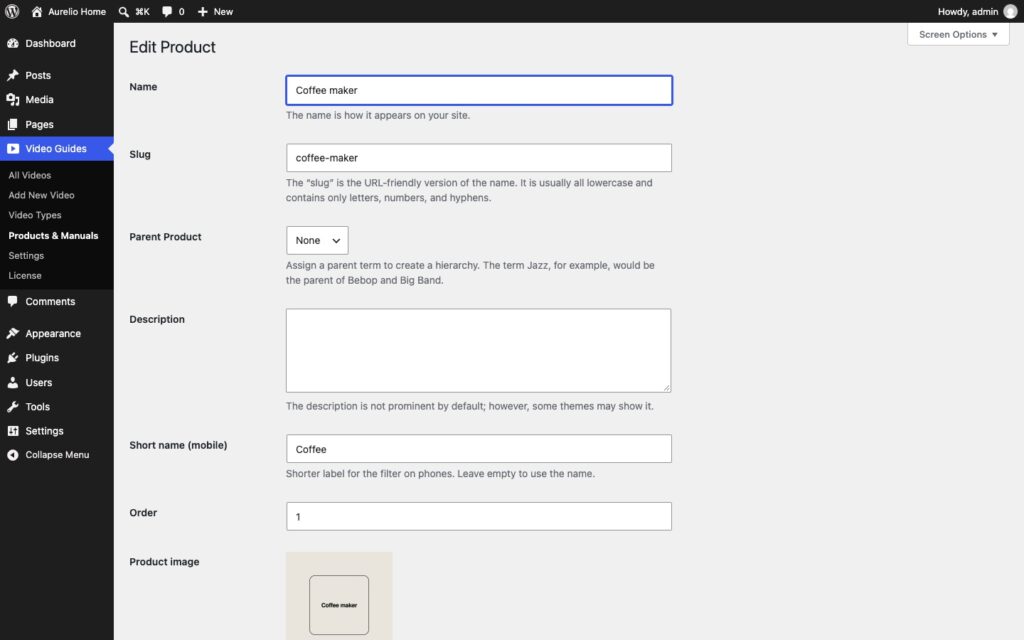Click the Comments speech bubble sidebar icon
The width and height of the screenshot is (1024, 640).
[x=12, y=301]
